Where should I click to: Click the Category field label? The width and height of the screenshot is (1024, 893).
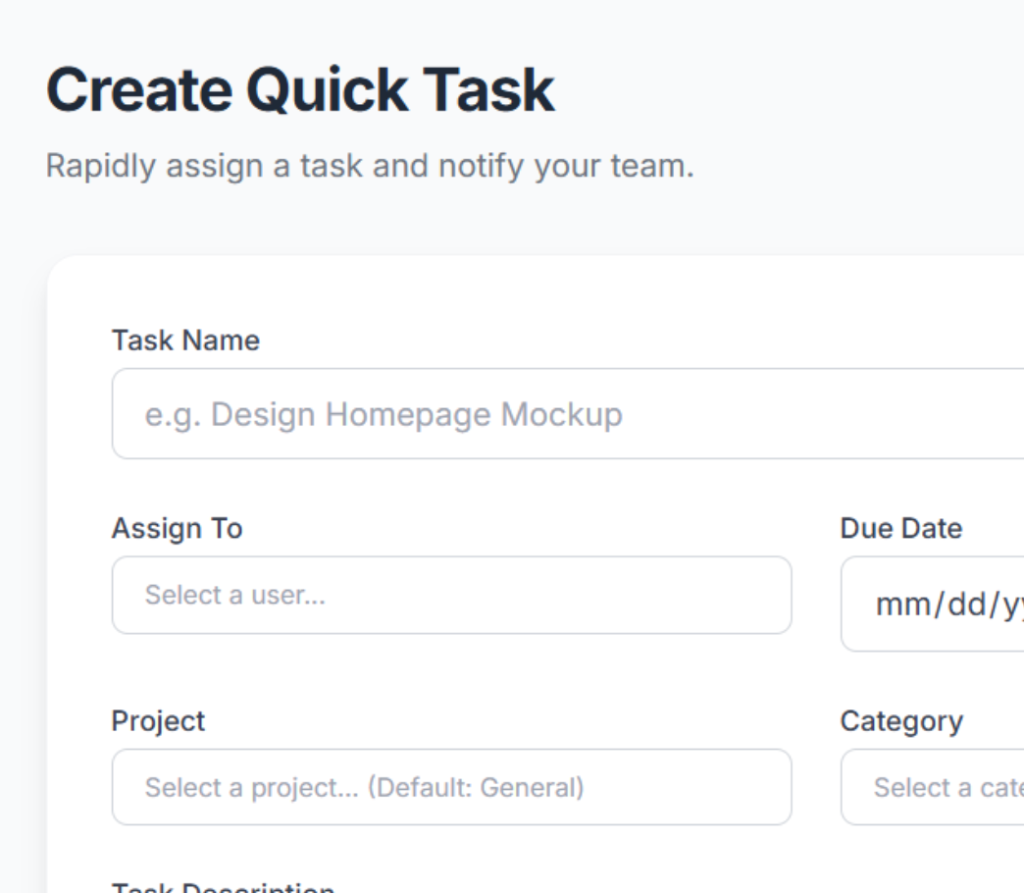901,721
